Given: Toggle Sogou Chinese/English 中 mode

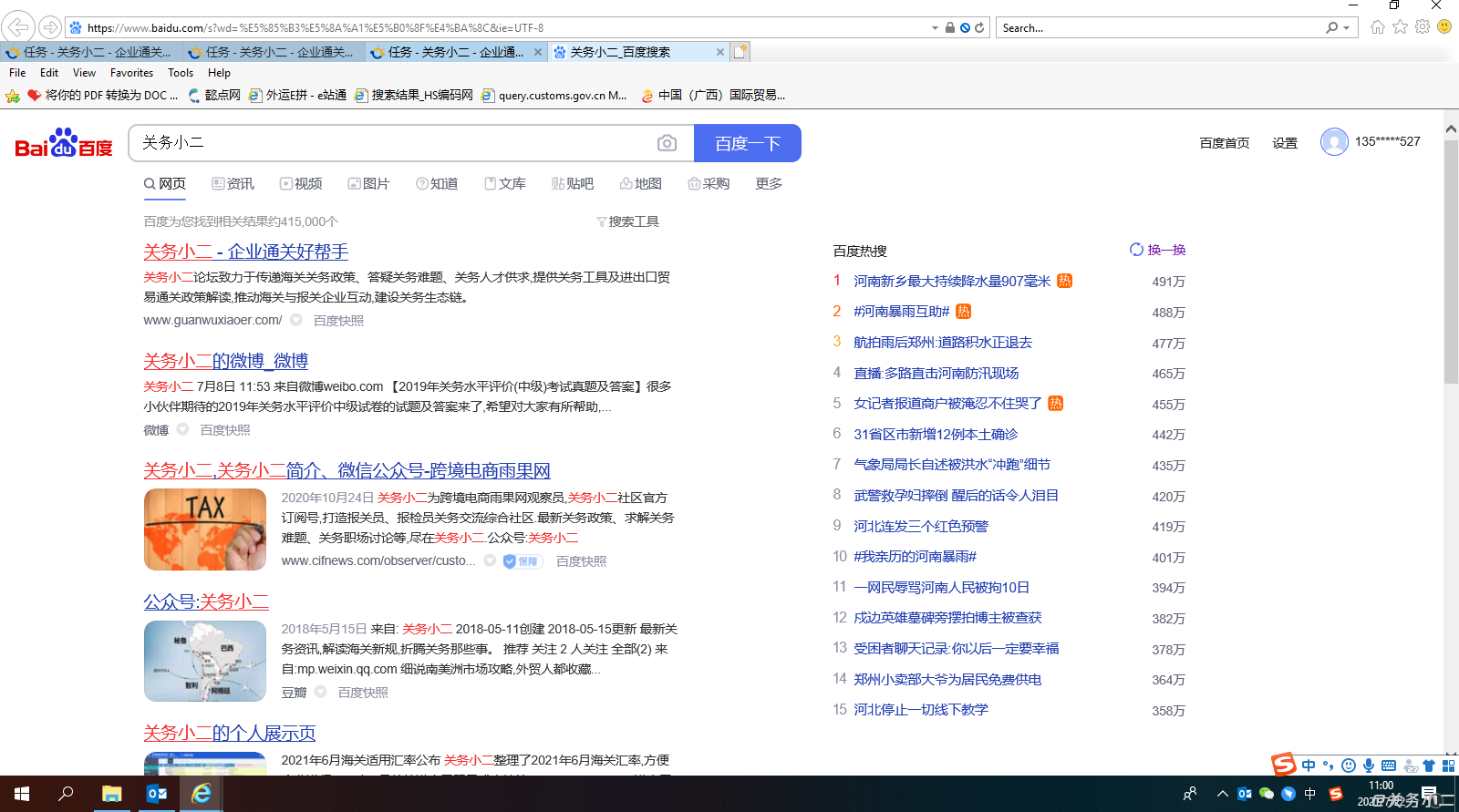Looking at the screenshot, I should tap(1309, 766).
